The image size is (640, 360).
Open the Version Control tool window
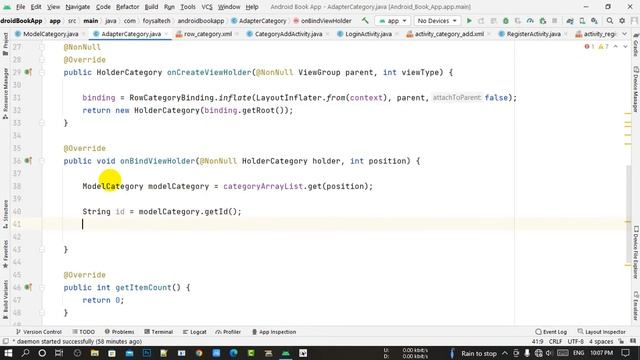[38, 332]
